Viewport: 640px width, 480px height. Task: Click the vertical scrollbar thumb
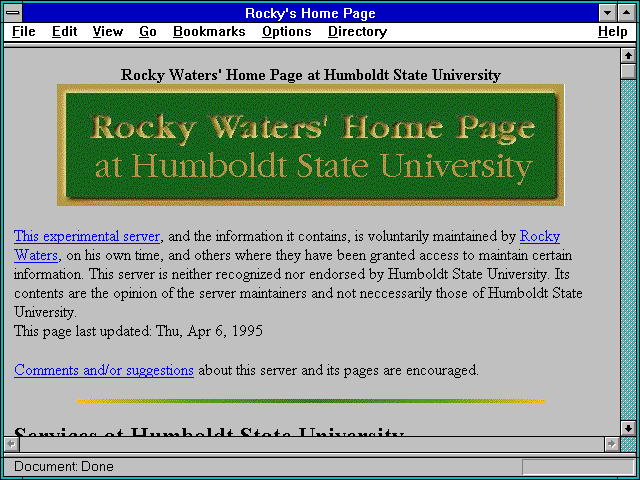(628, 71)
